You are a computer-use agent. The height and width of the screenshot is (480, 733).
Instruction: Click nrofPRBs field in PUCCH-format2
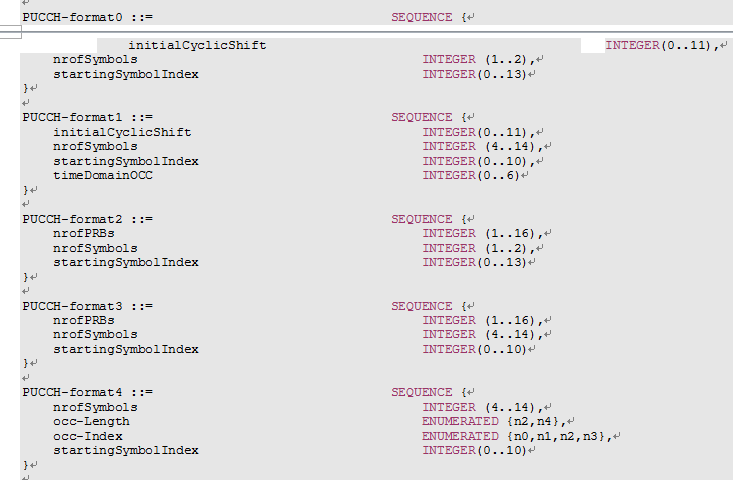84,233
